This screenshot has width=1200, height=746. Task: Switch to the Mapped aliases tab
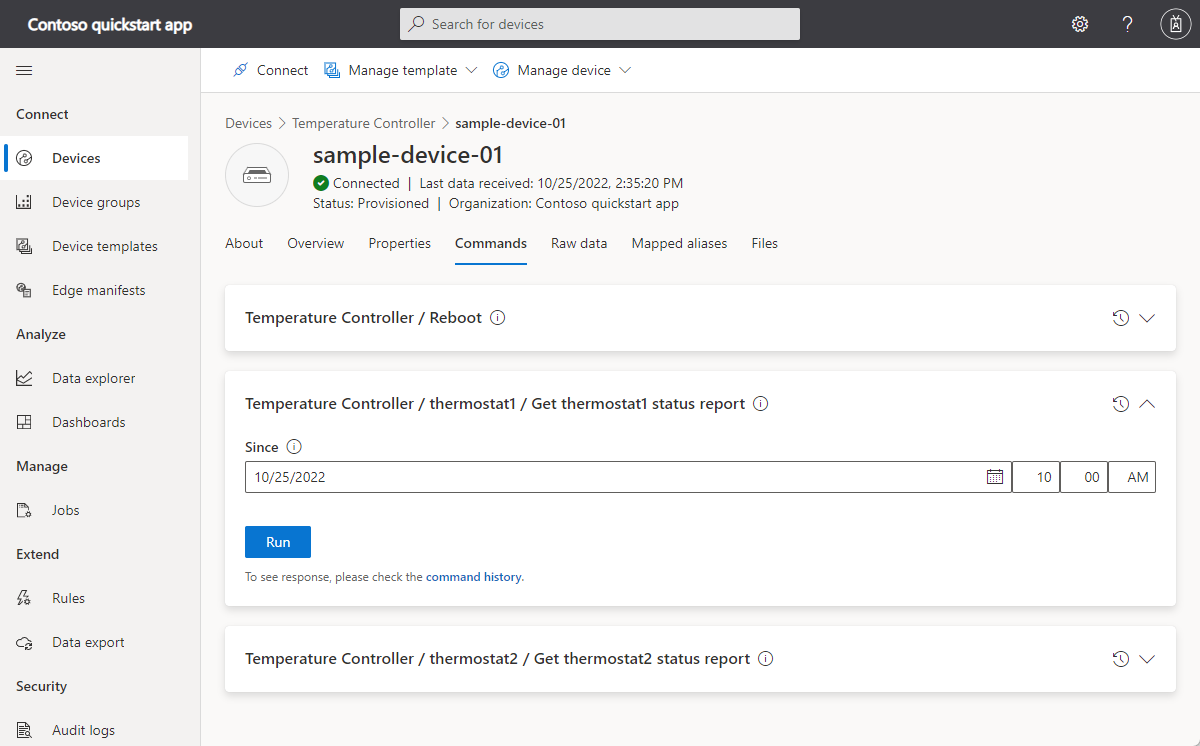680,243
